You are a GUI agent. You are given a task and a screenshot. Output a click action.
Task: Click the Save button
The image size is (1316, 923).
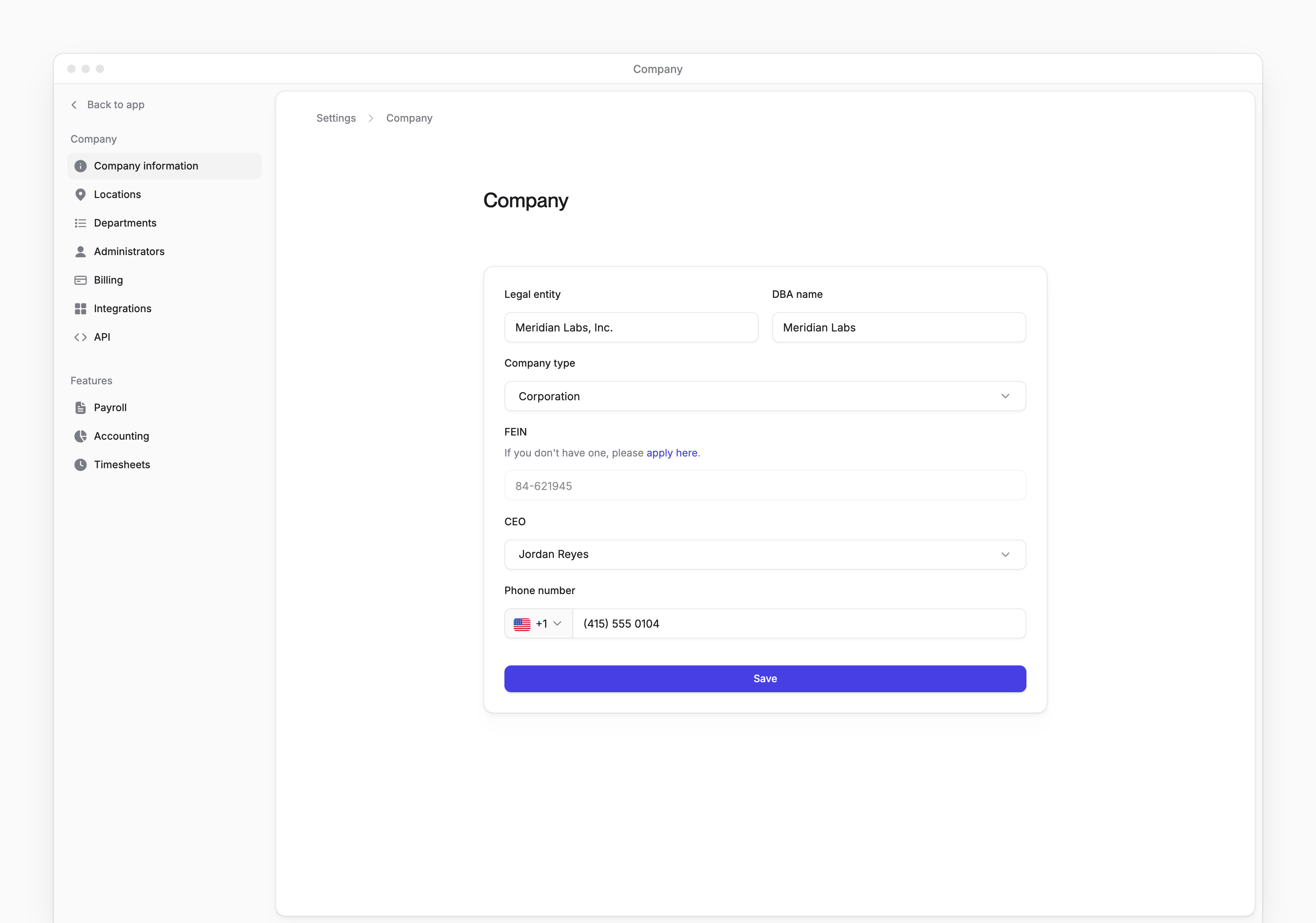[x=765, y=679]
